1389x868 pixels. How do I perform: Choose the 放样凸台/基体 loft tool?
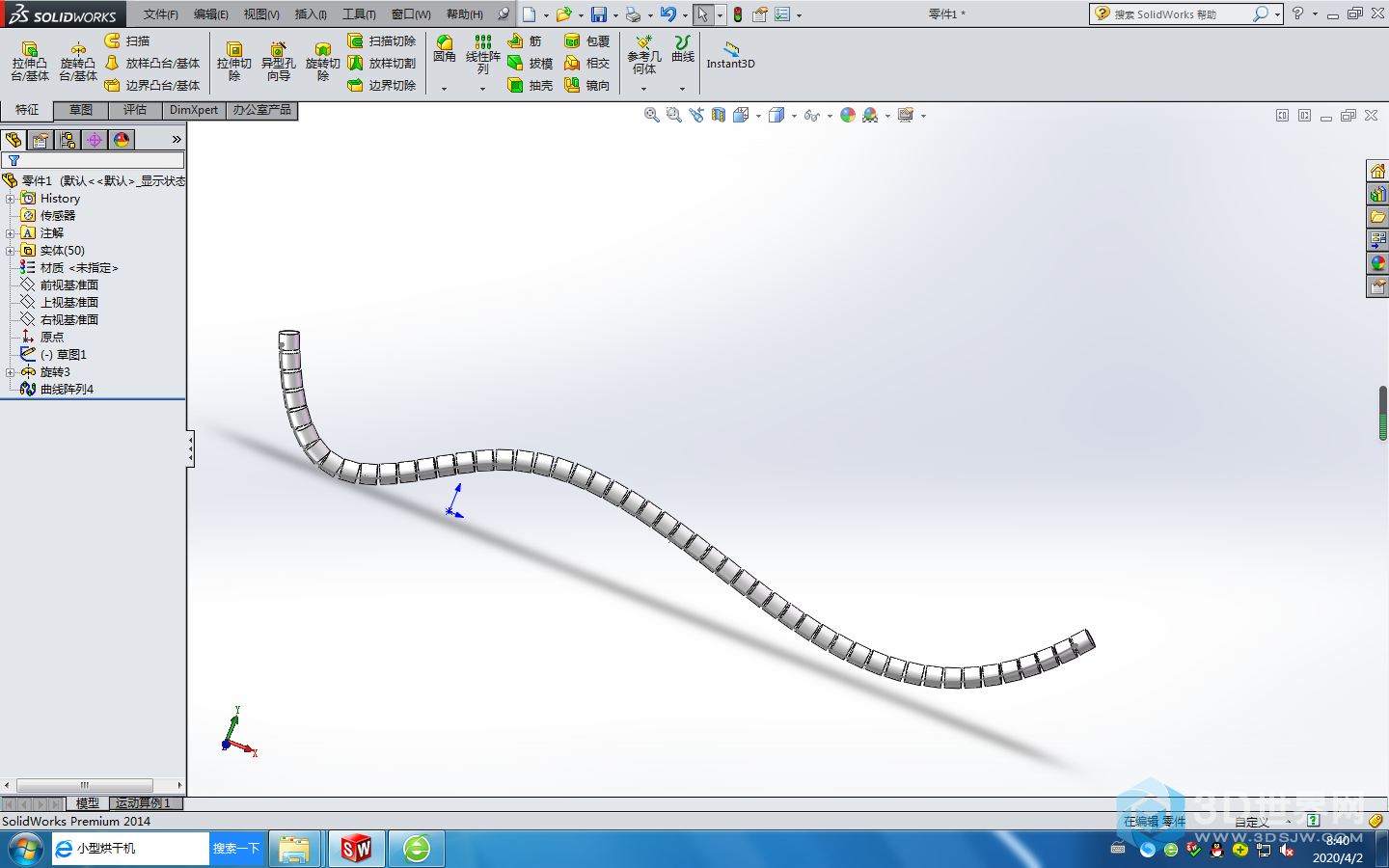click(152, 63)
